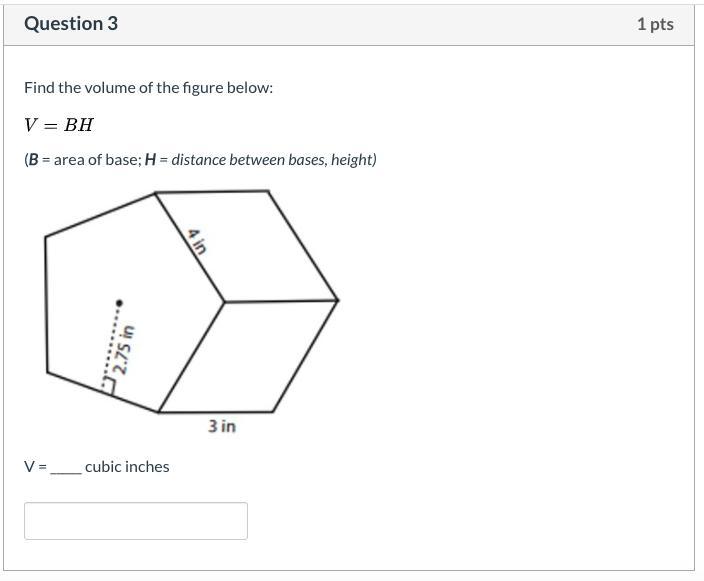Viewport: 704px width, 581px height.
Task: Click the bold 'H' in the formula note
Action: coord(150,160)
